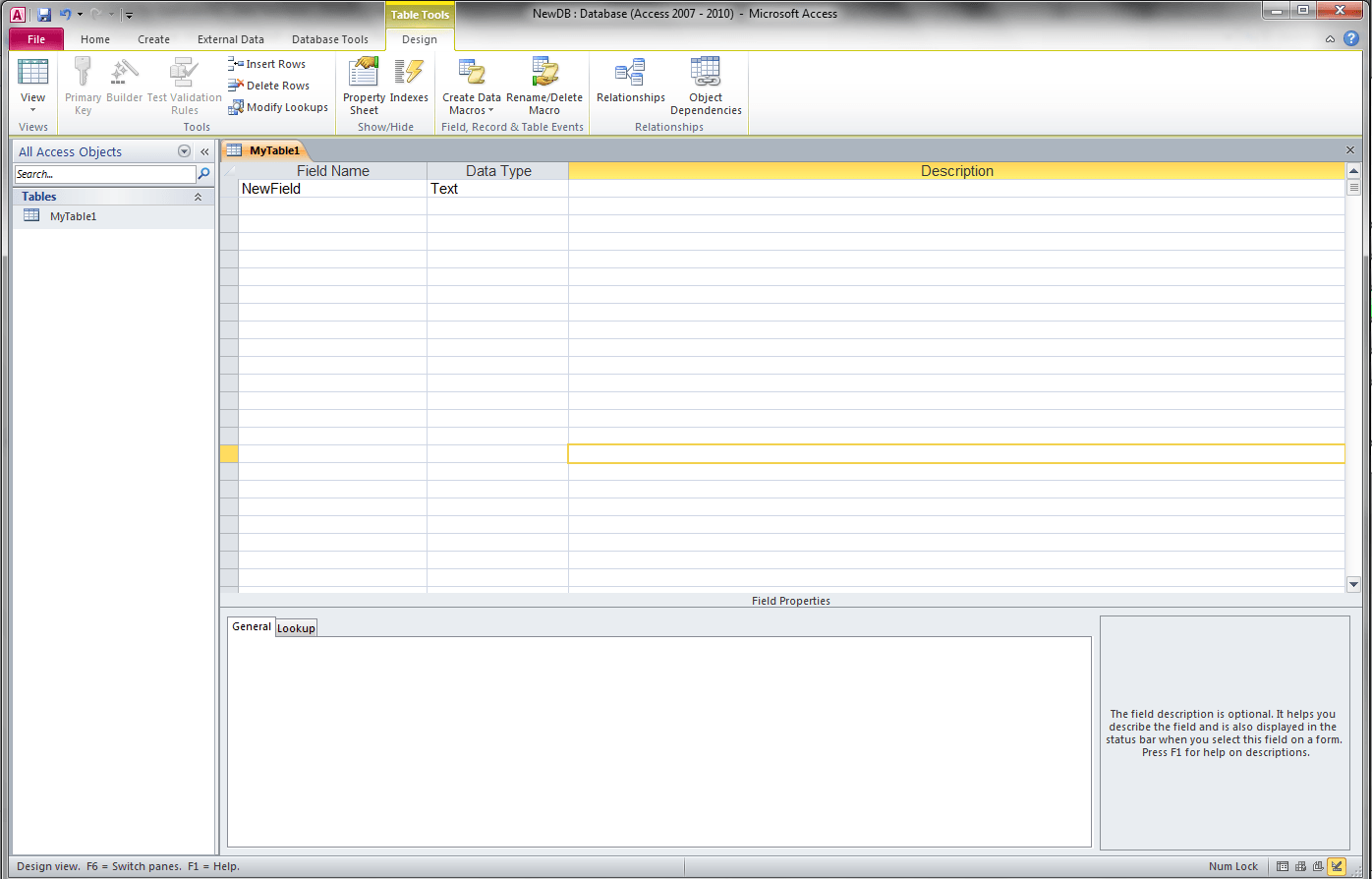Click the Description column header

click(x=956, y=171)
